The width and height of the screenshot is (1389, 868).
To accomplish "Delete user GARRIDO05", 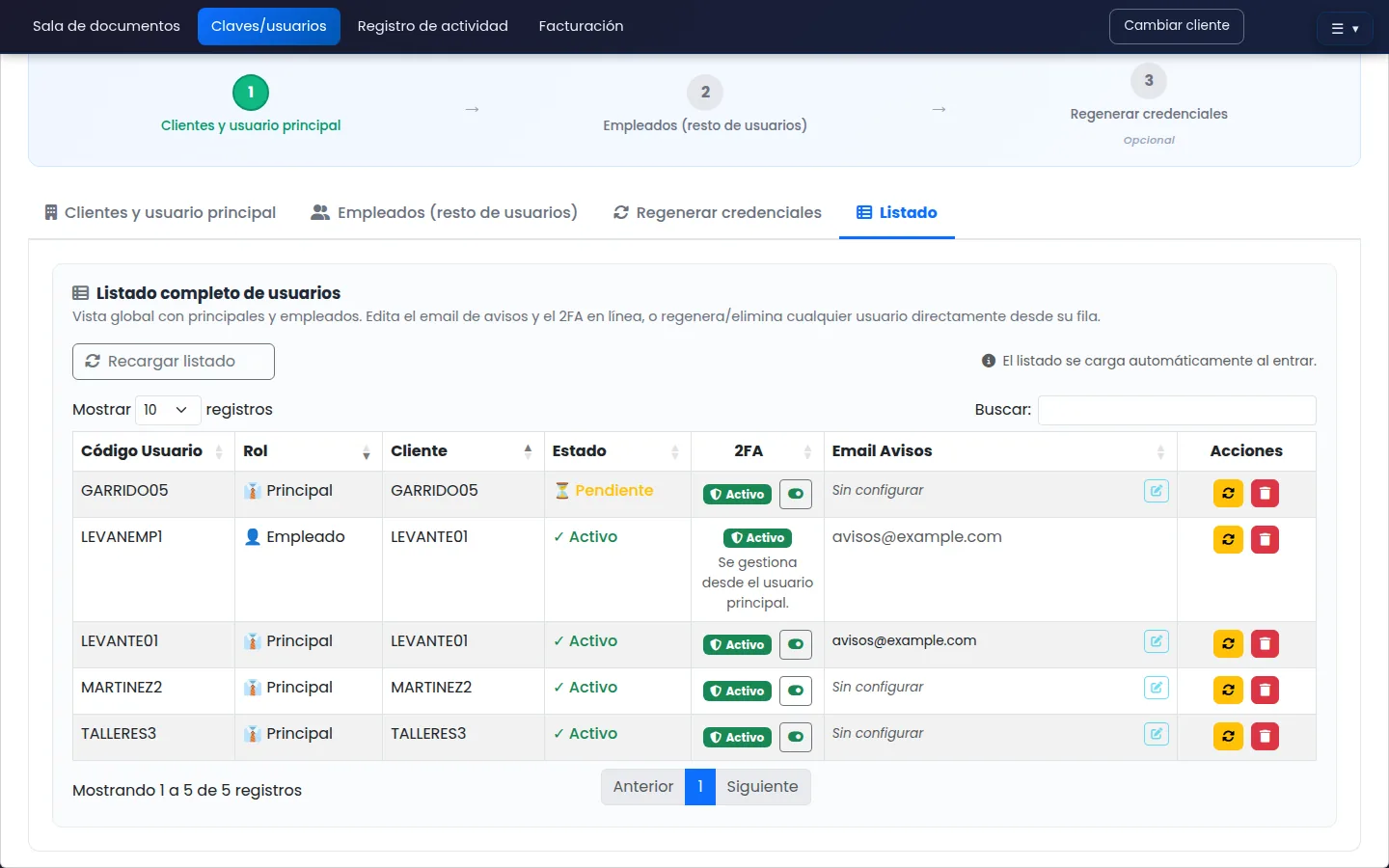I will coord(1265,493).
